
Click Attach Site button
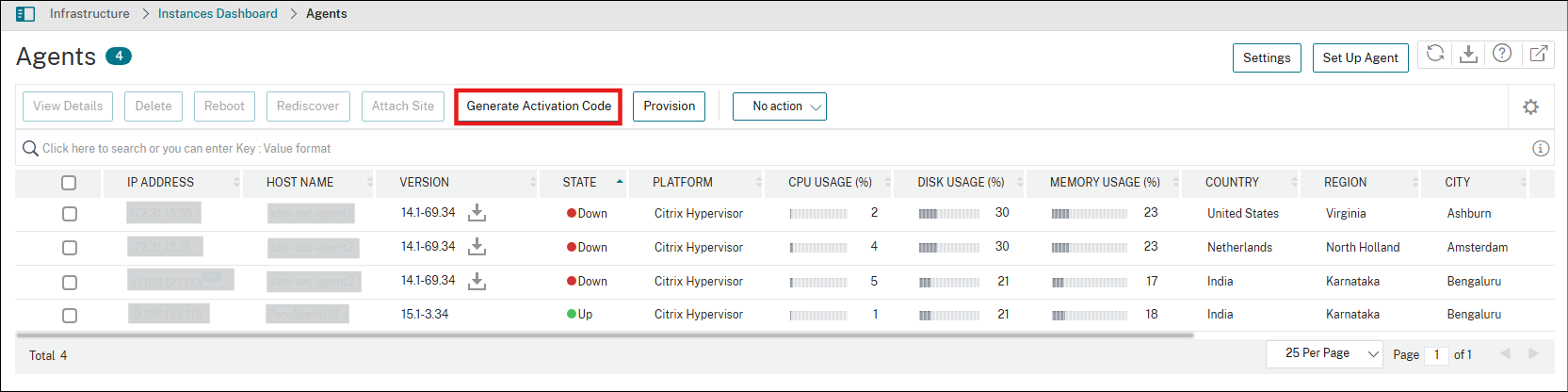click(x=403, y=106)
